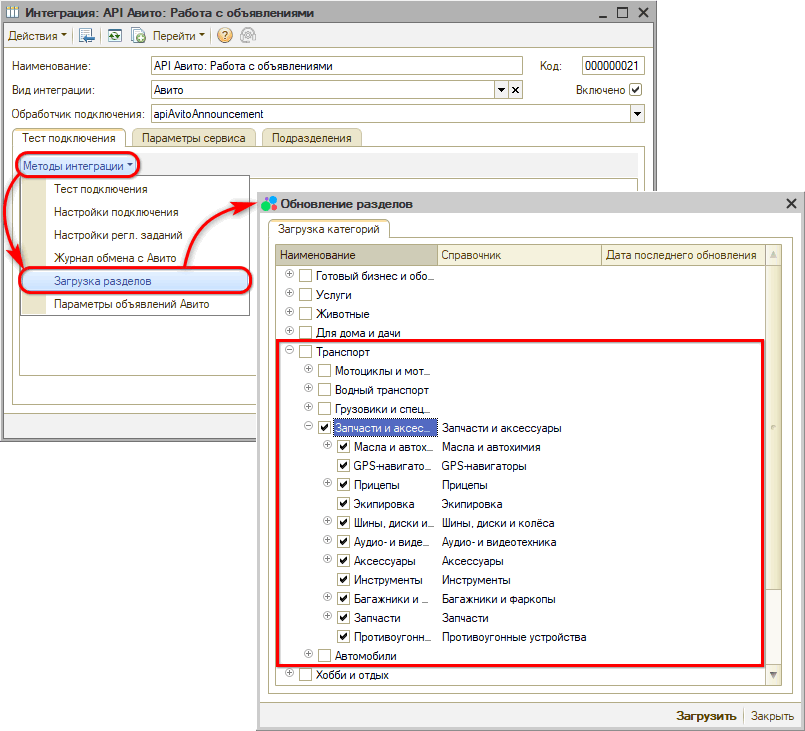Viewport: 805px width, 731px height.
Task: Click the Закрыть button
Action: pyautogui.click(x=772, y=716)
